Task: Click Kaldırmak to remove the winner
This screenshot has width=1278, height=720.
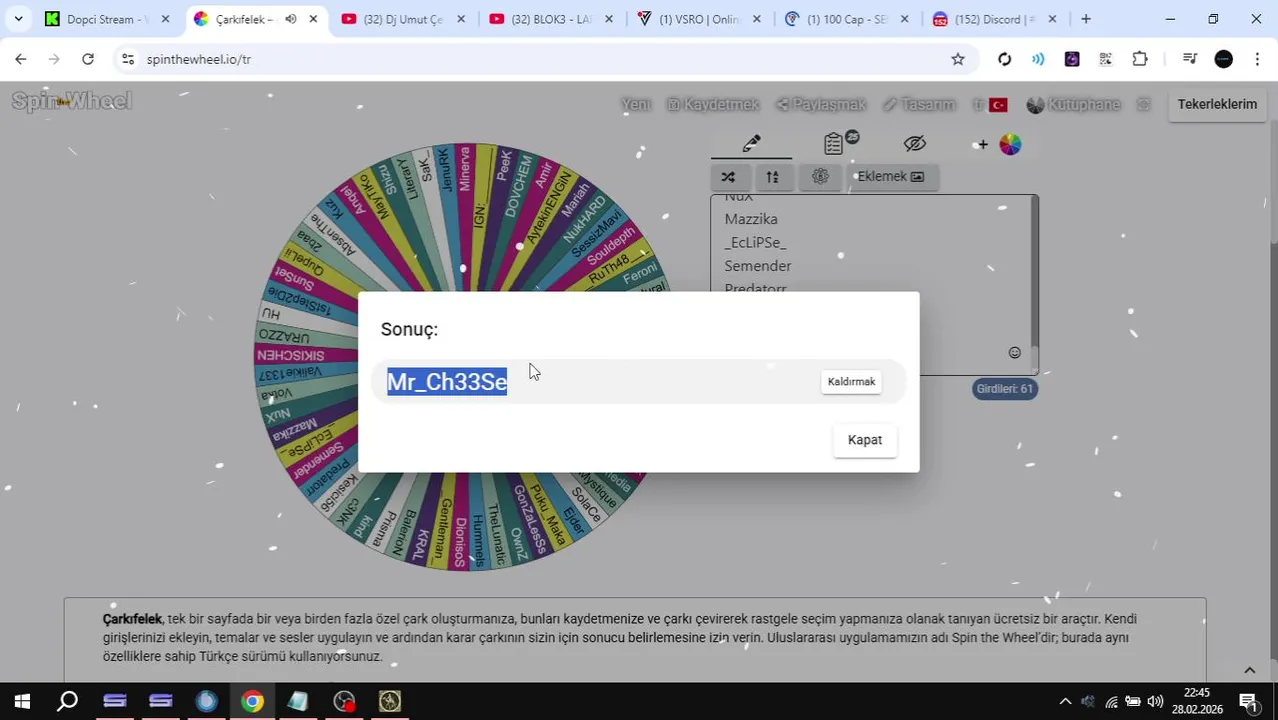Action: 851,382
